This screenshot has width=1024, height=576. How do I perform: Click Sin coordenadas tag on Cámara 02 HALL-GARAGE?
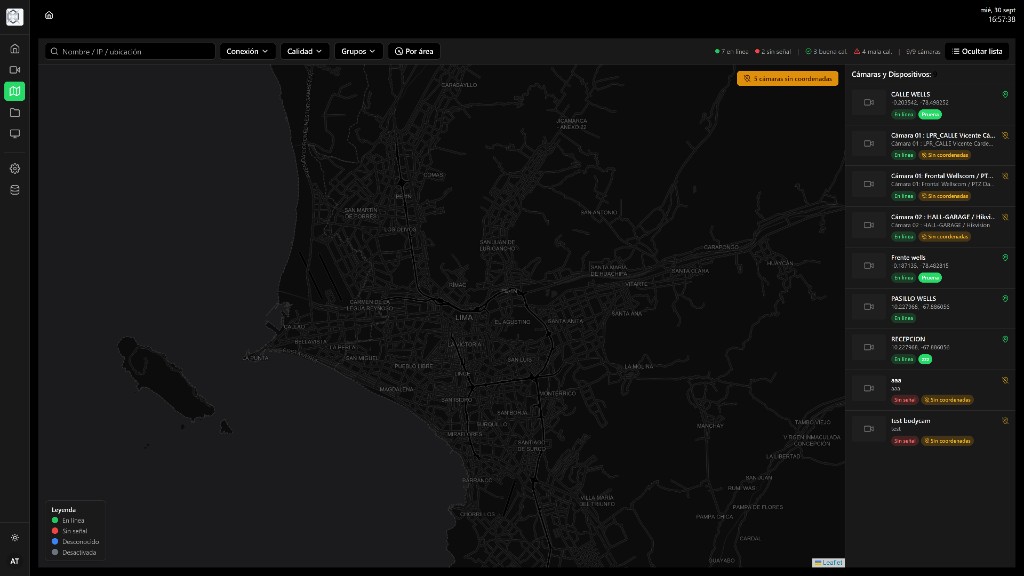(x=944, y=236)
